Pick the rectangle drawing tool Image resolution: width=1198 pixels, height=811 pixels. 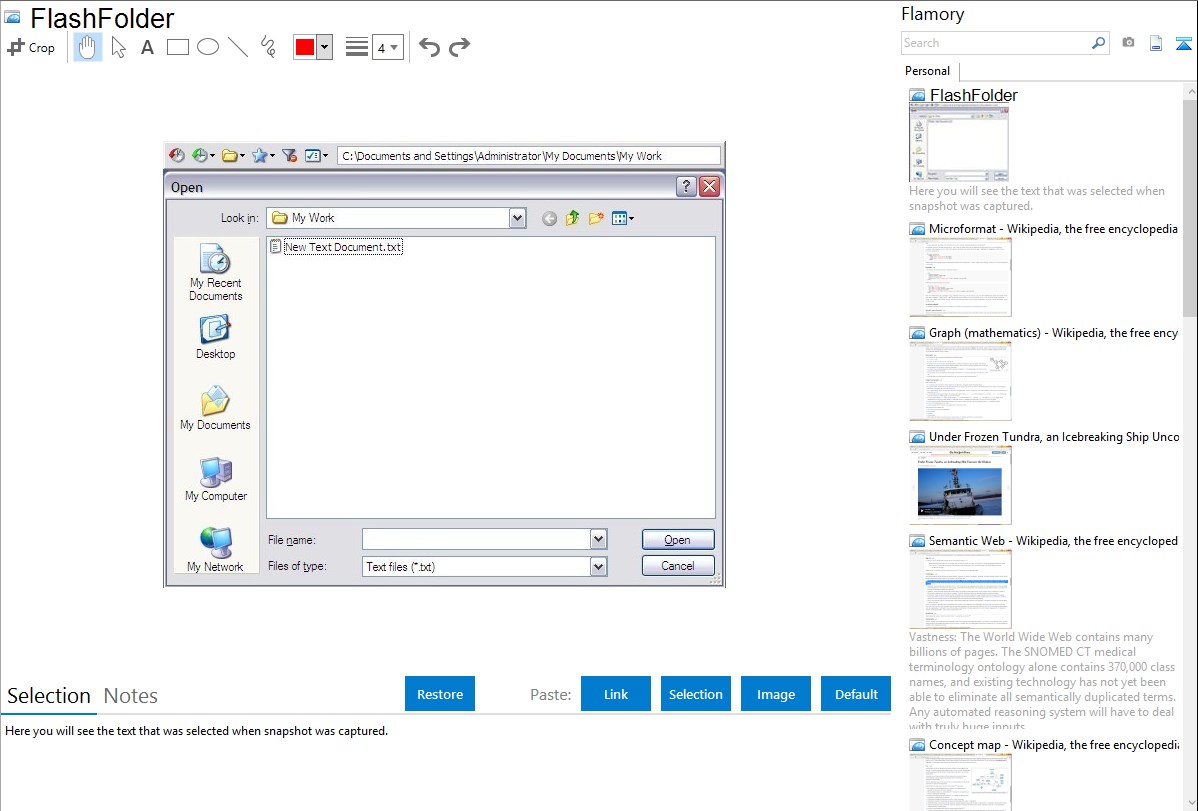[177, 47]
